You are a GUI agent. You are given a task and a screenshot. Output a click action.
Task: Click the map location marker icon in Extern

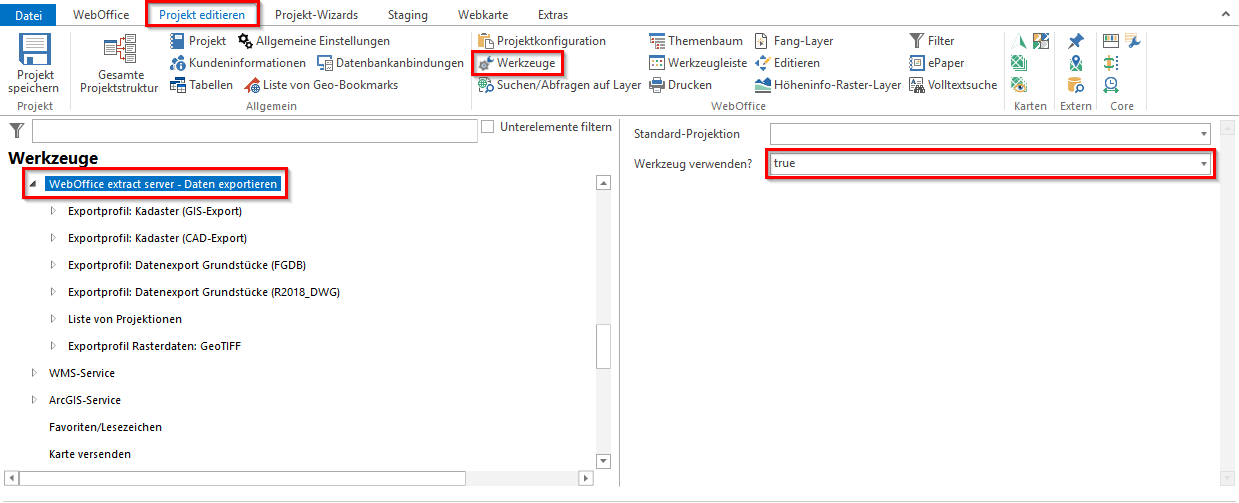coord(1076,63)
